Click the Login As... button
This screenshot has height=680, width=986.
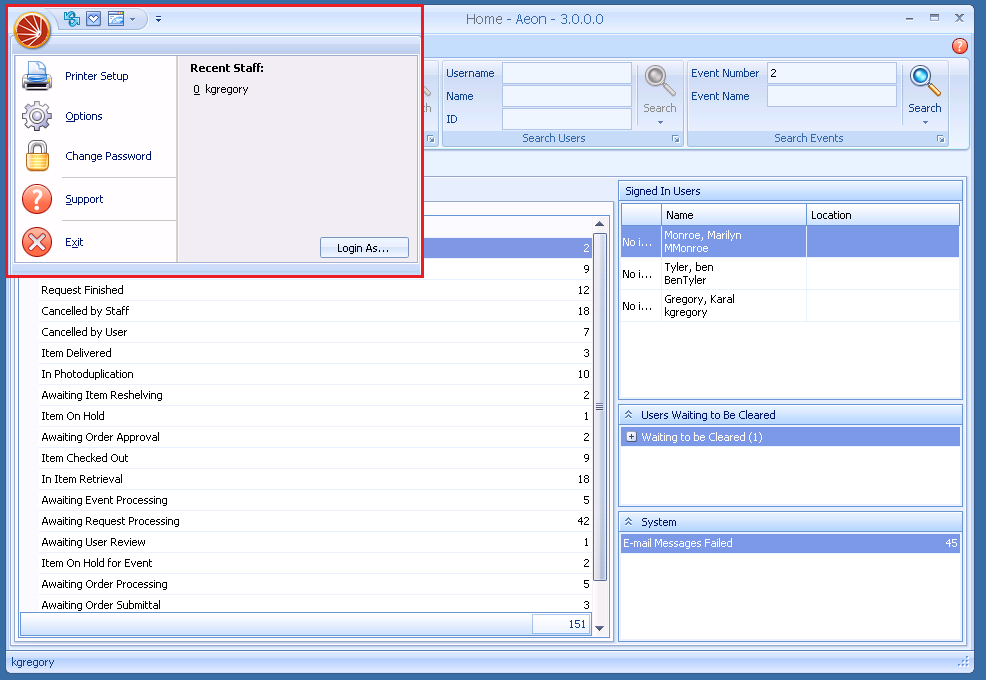pos(364,248)
